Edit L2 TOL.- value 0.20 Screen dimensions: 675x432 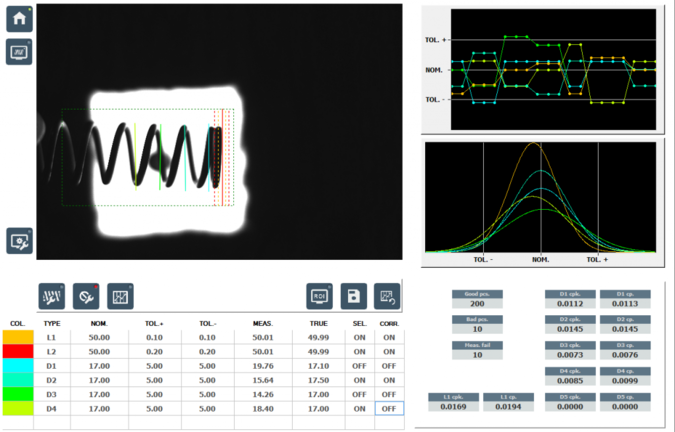(x=207, y=352)
